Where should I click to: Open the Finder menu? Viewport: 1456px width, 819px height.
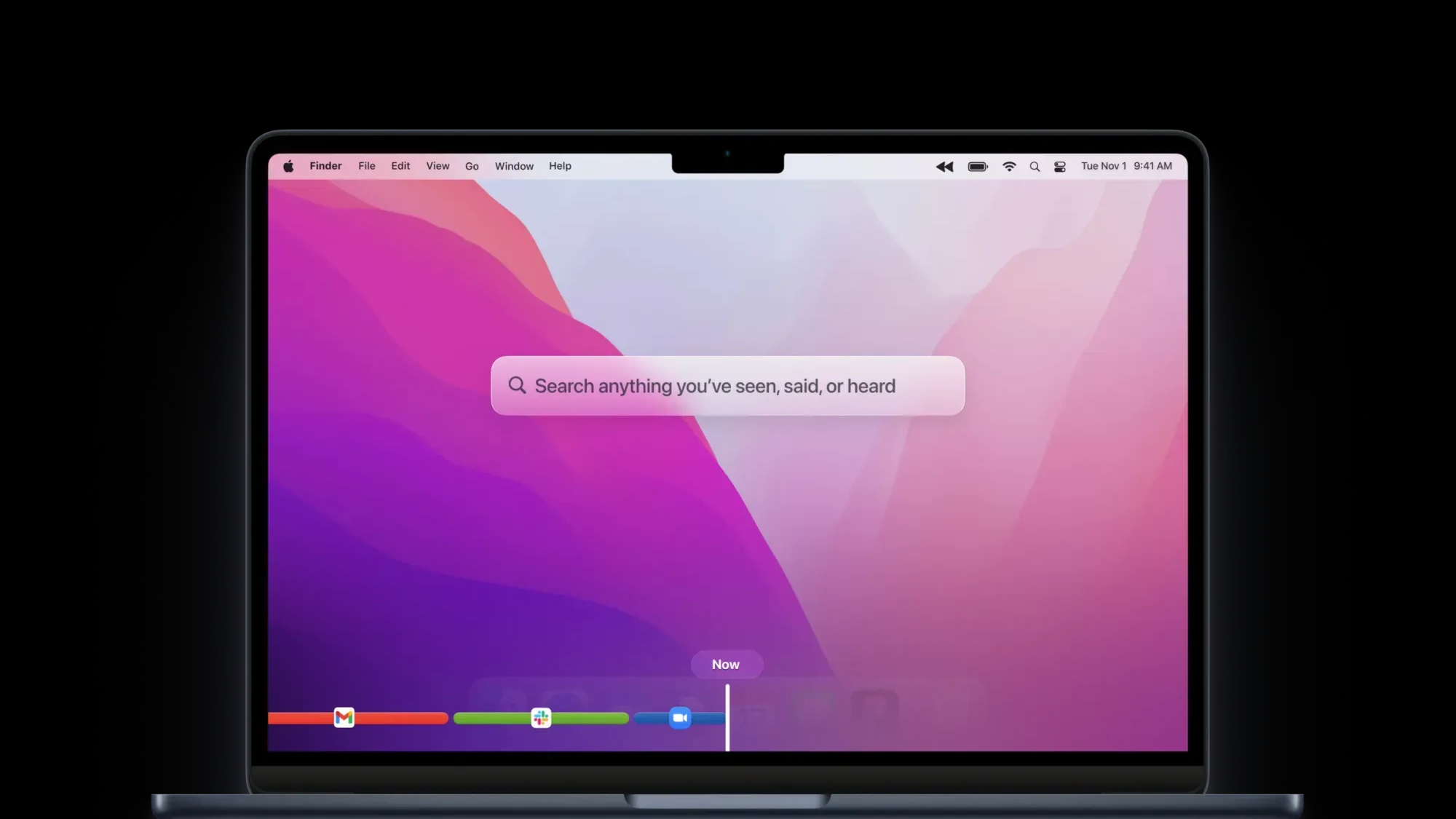(x=325, y=166)
